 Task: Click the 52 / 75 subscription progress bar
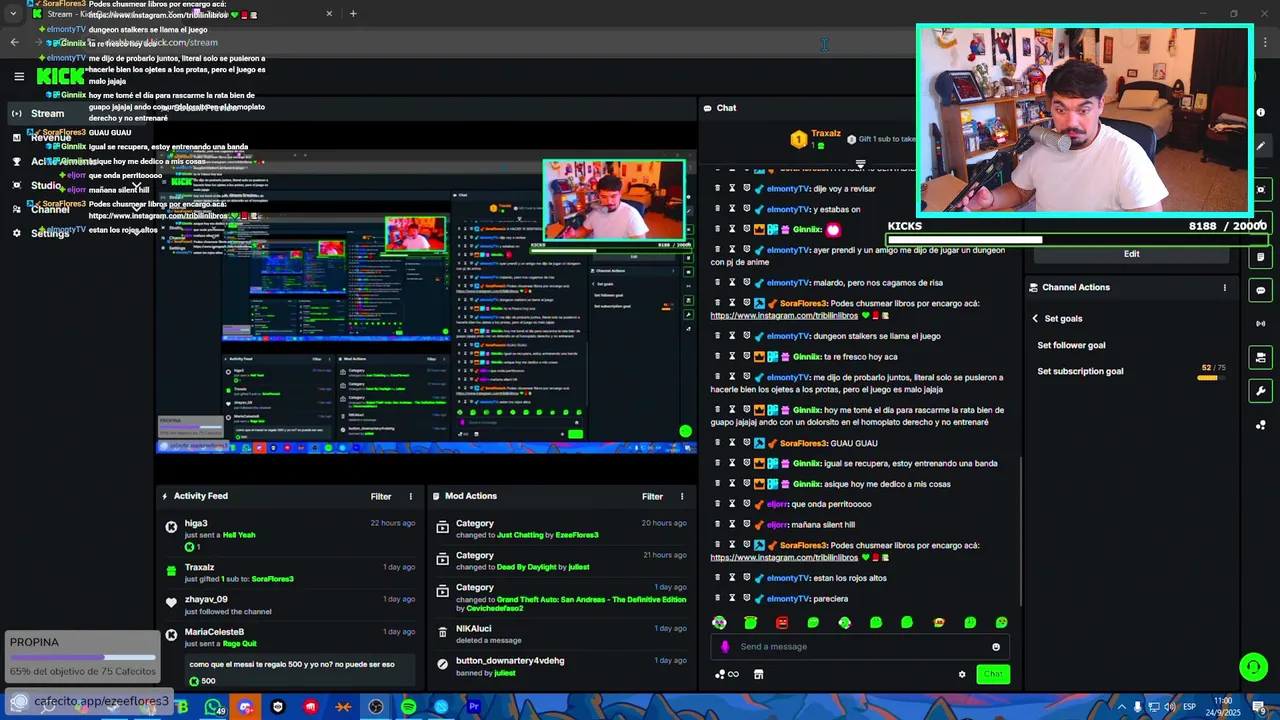point(1211,378)
